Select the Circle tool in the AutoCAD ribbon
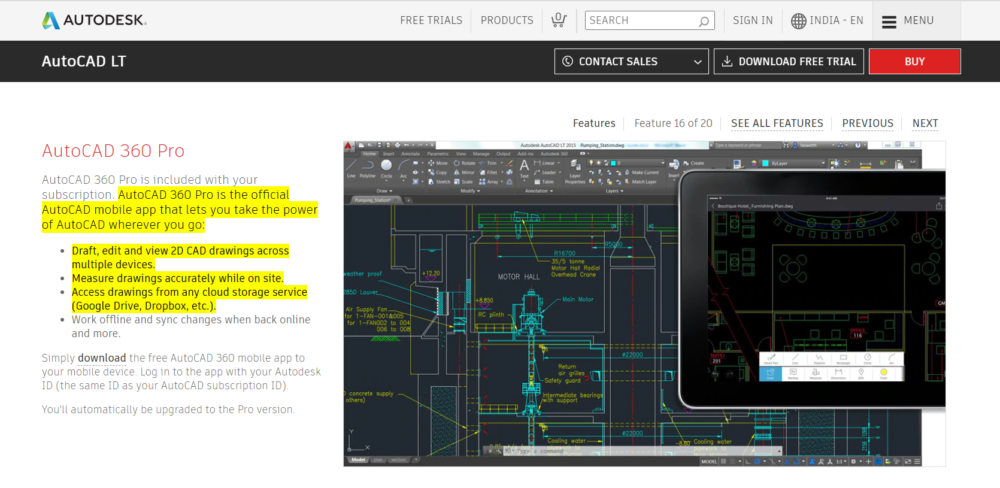1000x488 pixels. click(386, 167)
